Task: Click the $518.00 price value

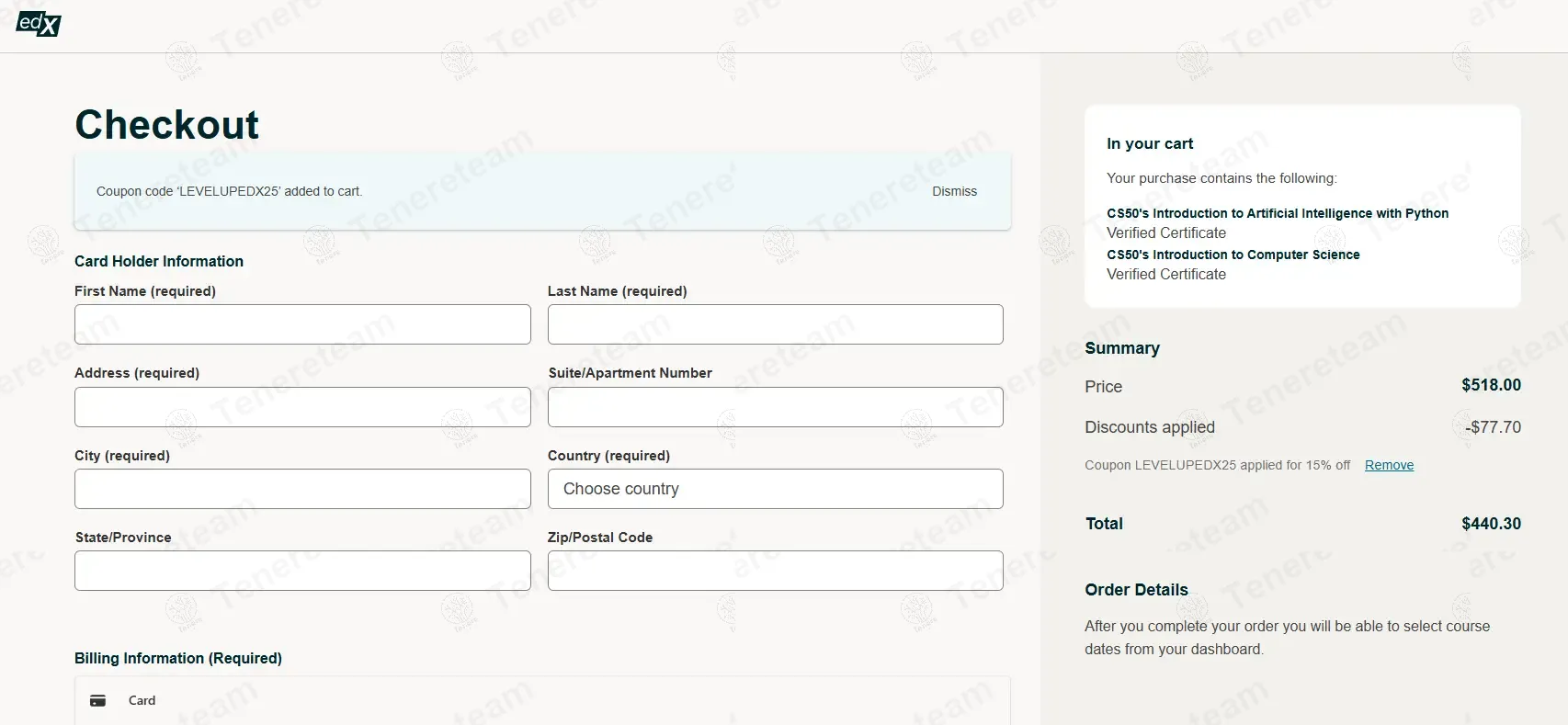Action: tap(1491, 385)
